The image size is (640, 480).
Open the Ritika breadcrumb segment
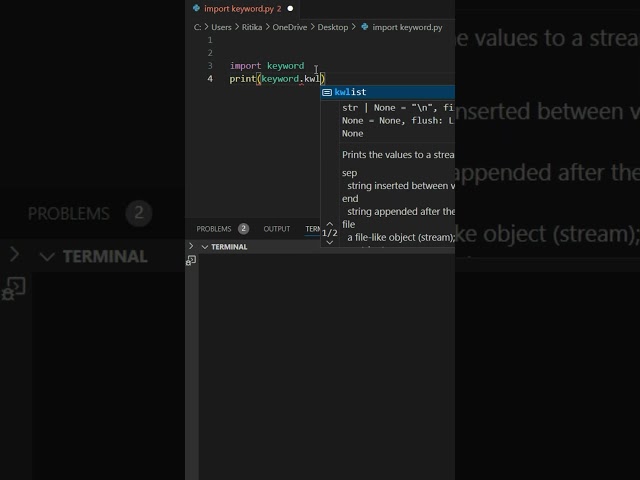[252, 27]
